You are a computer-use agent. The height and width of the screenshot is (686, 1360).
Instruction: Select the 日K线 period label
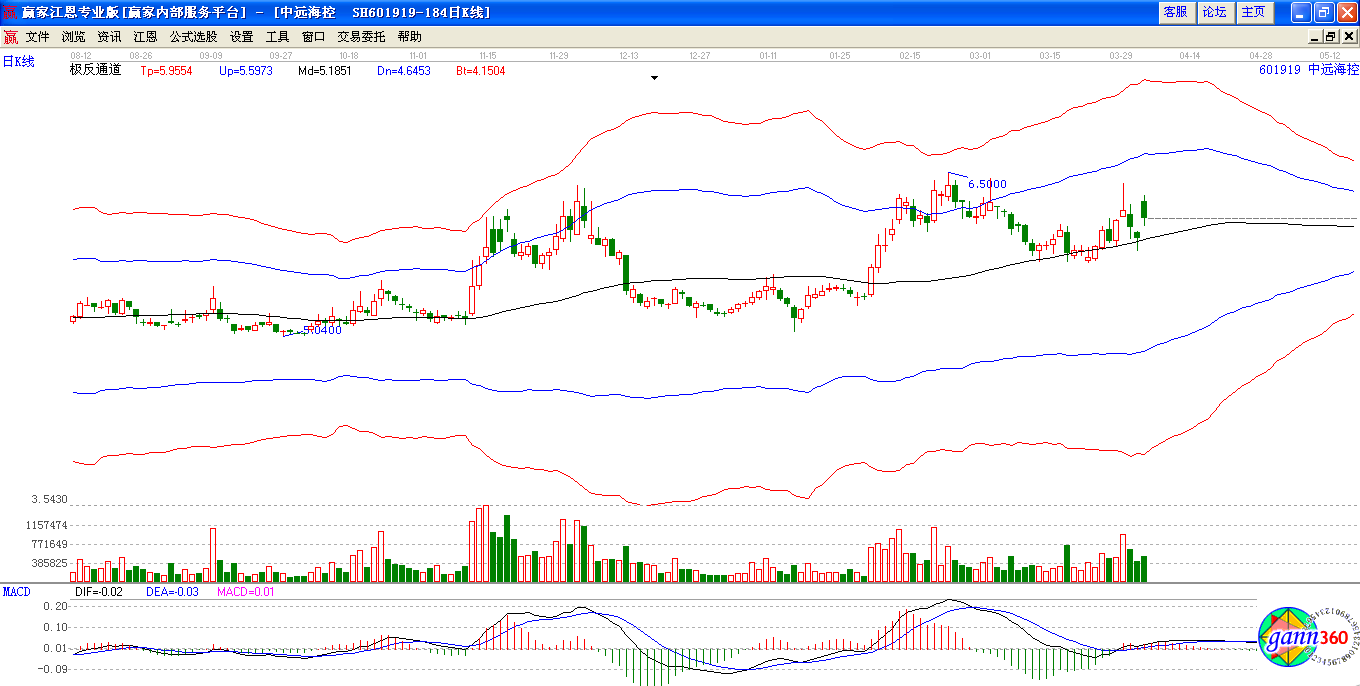(18, 62)
